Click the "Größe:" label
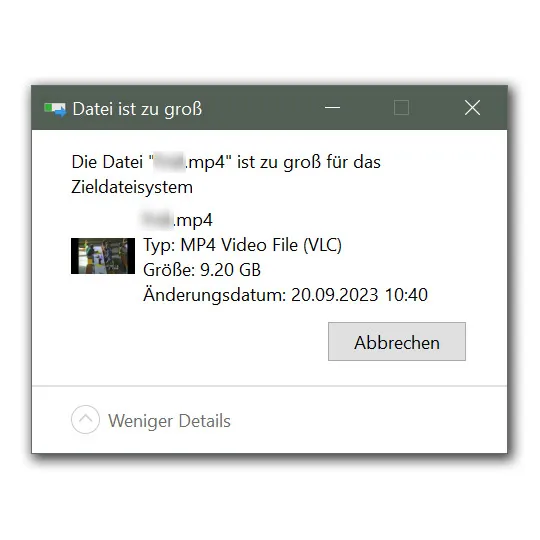The height and width of the screenshot is (540, 540). 169,270
